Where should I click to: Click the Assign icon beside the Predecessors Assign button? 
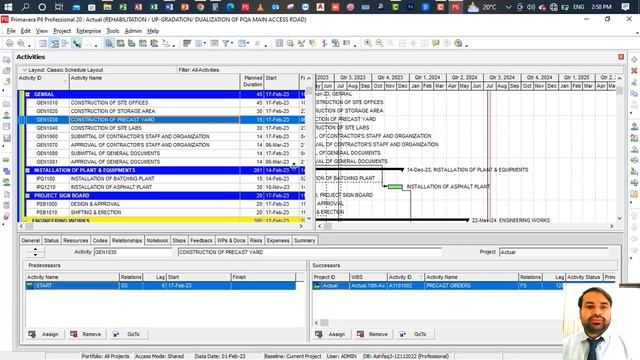(x=32, y=334)
